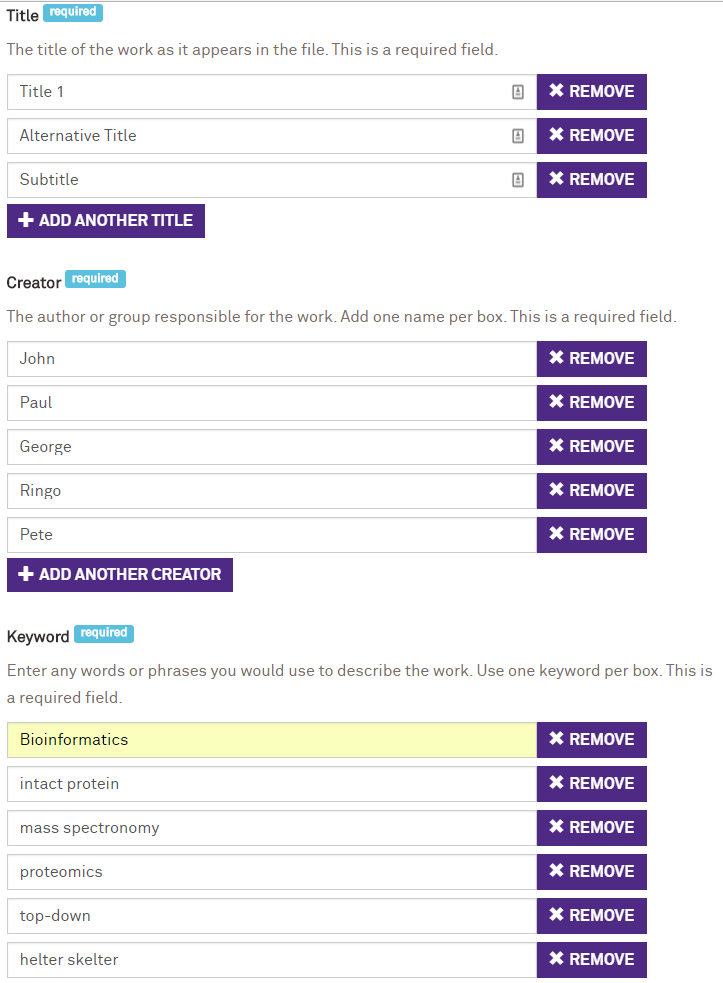
Task: Click into the George creator field
Action: 272,447
